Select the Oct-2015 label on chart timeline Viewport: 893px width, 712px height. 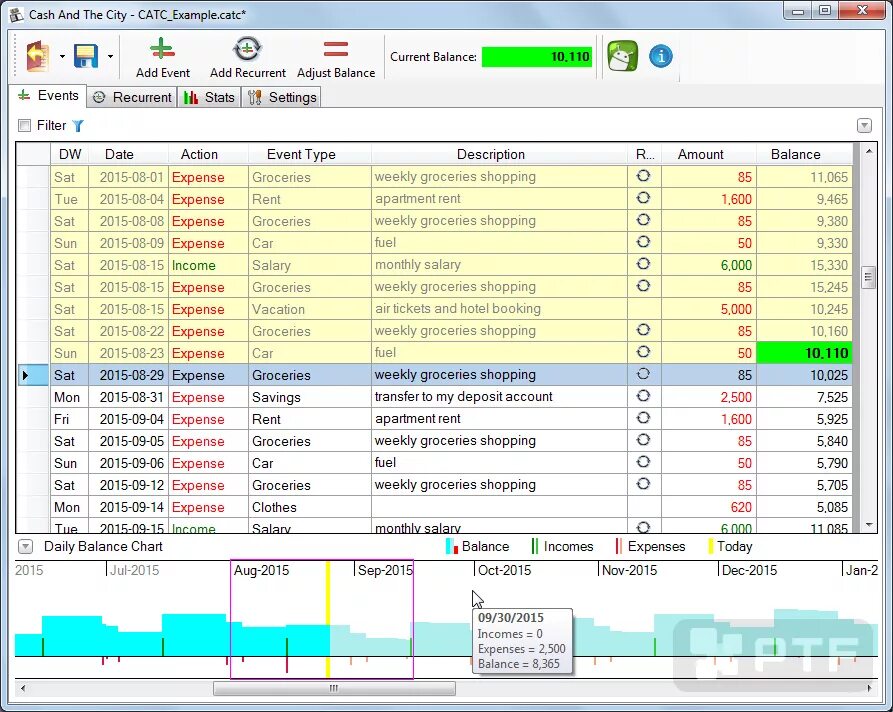pyautogui.click(x=504, y=570)
